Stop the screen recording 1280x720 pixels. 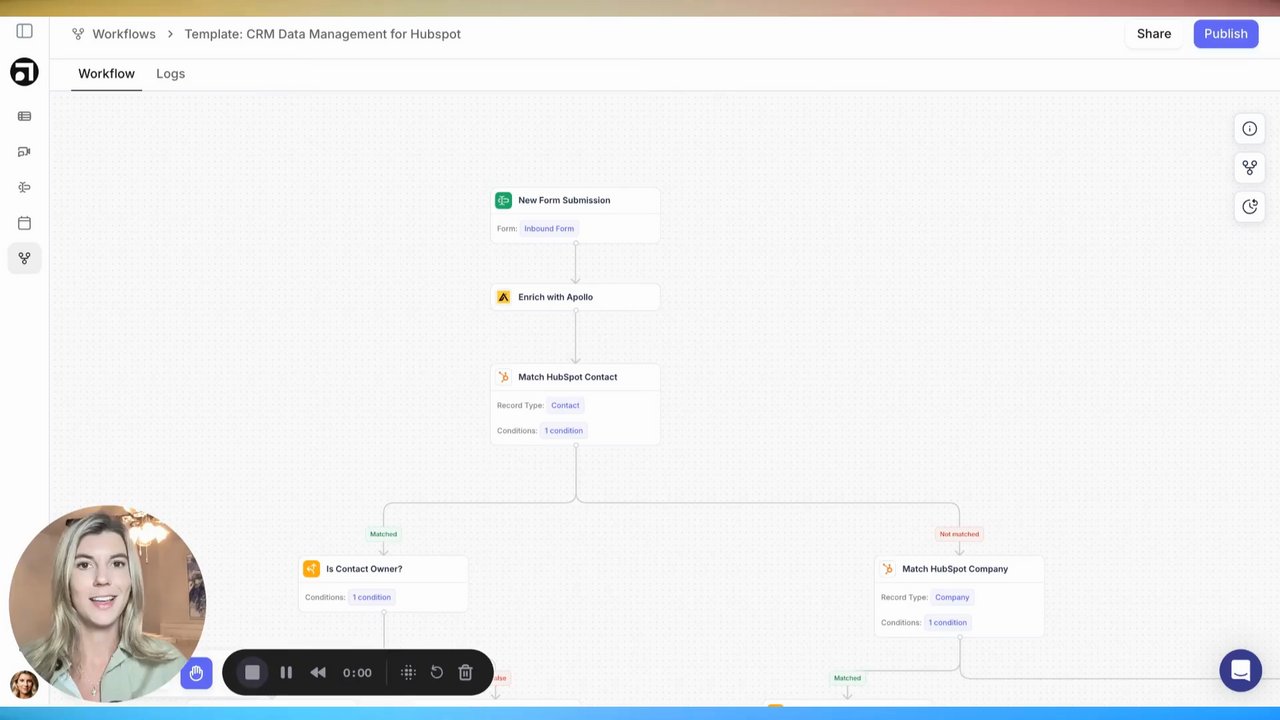pyautogui.click(x=252, y=673)
